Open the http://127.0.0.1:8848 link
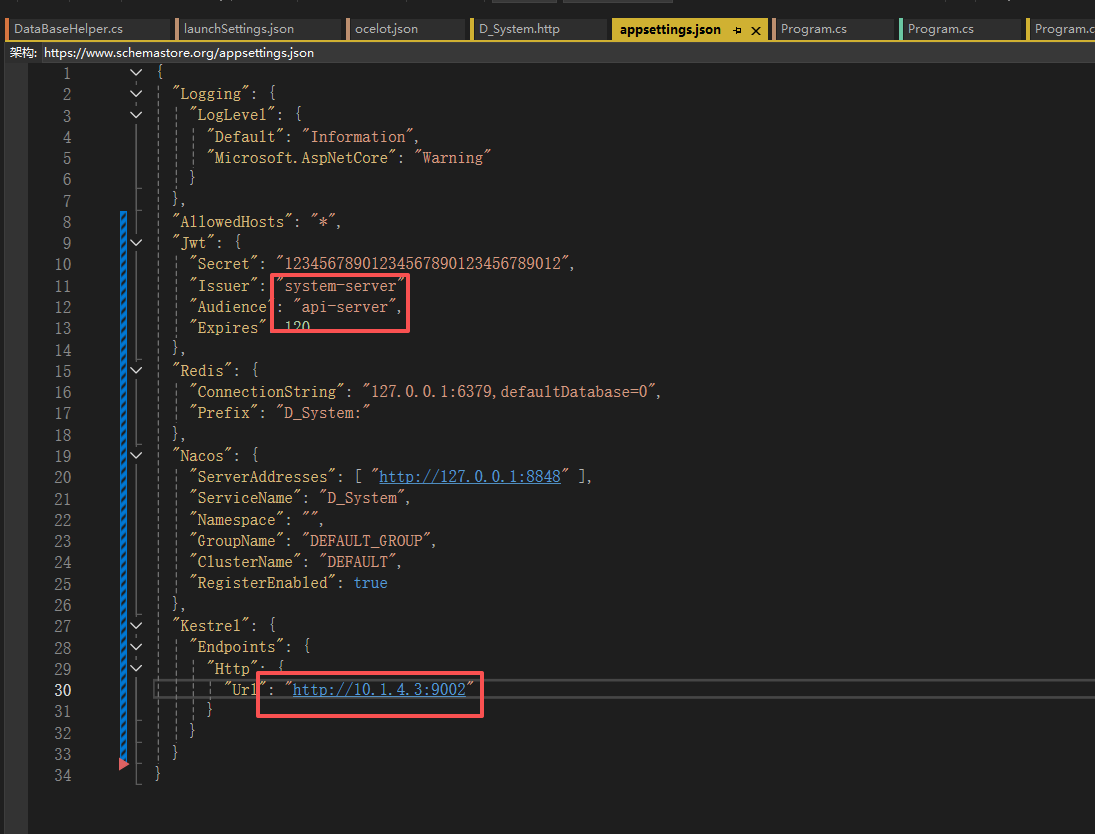This screenshot has height=834, width=1095. [470, 477]
